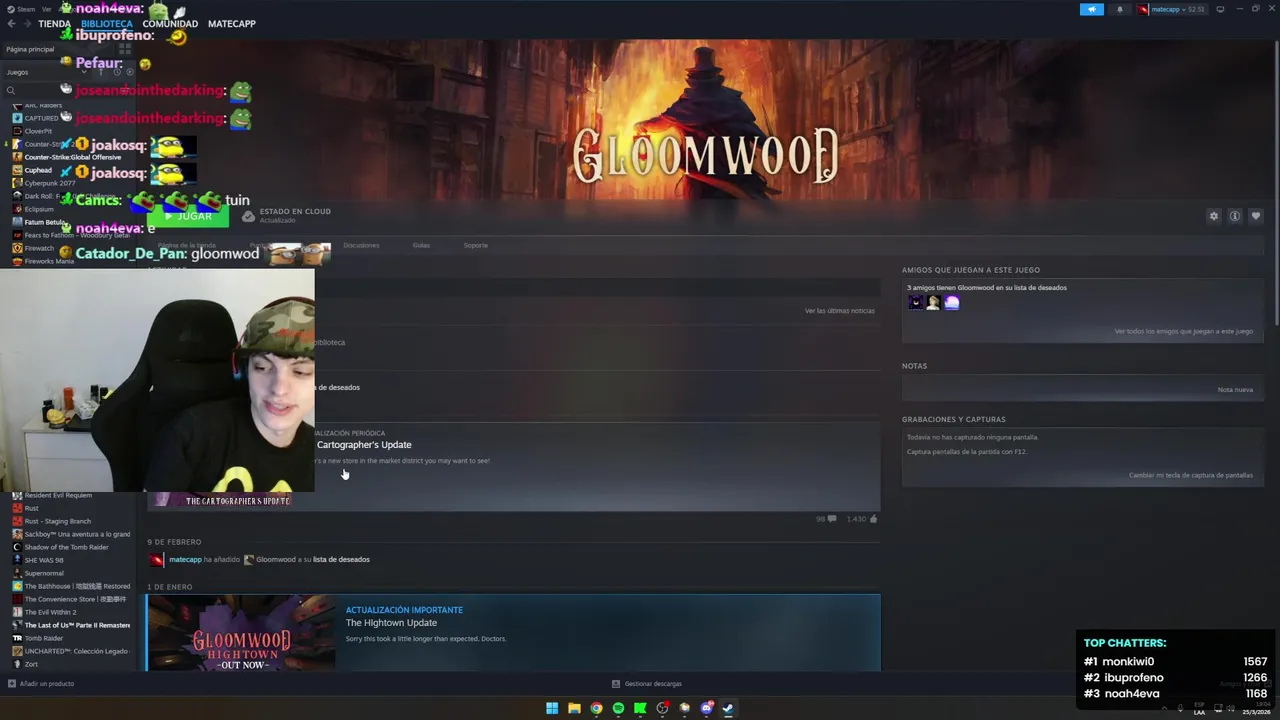Image resolution: width=1280 pixels, height=720 pixels.
Task: Click the Add a product plus icon
Action: (11, 684)
